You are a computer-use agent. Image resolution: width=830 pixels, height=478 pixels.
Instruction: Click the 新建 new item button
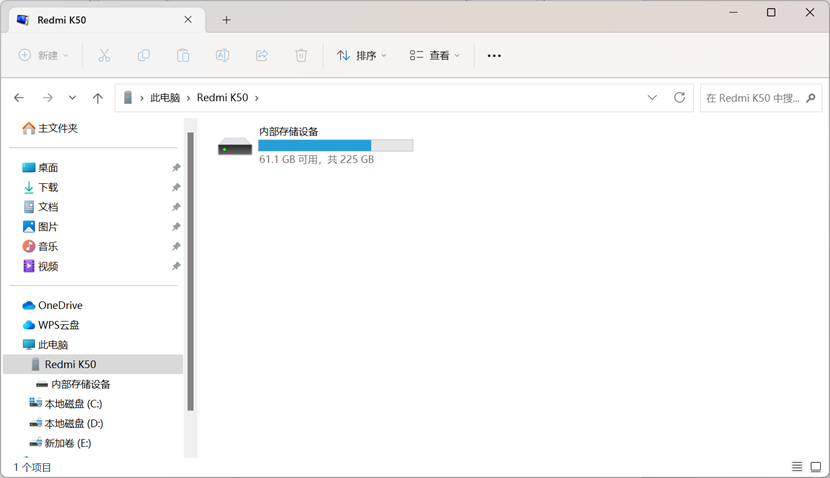click(x=44, y=56)
